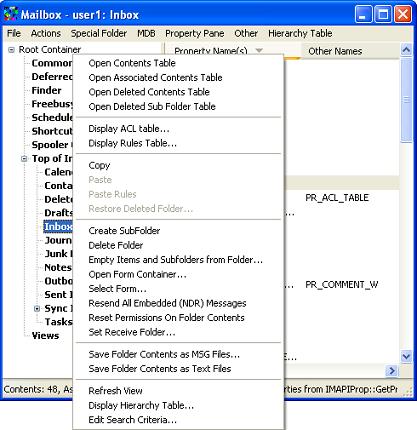
Task: Select the Deferred Action folder
Action: pyautogui.click(x=52, y=77)
